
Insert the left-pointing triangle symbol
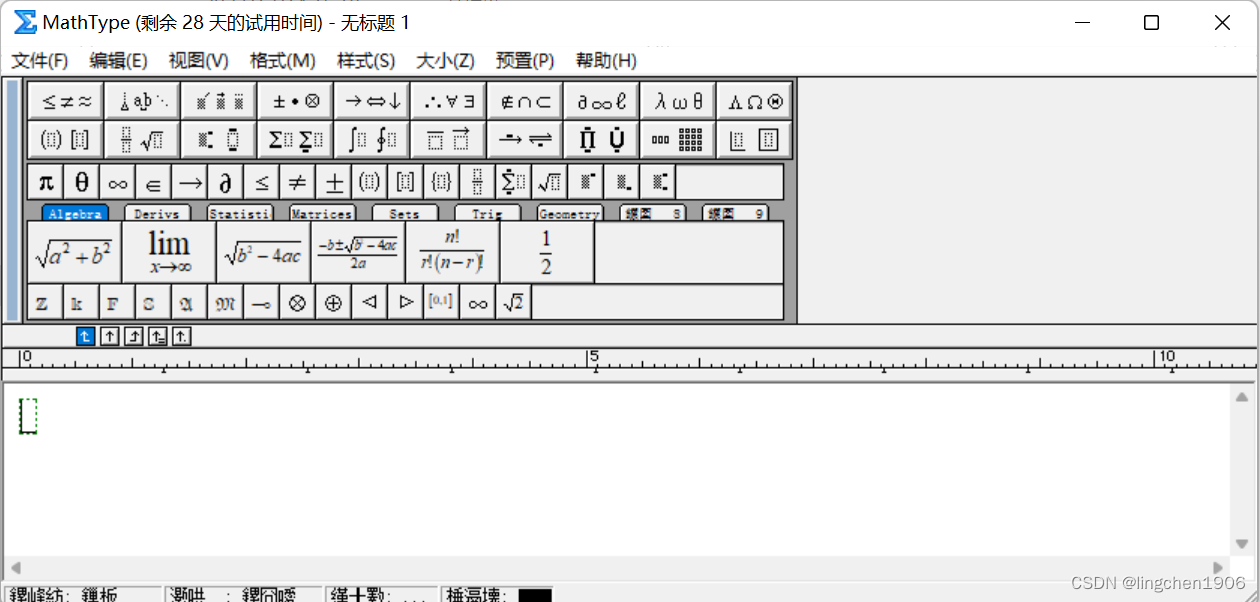[369, 302]
